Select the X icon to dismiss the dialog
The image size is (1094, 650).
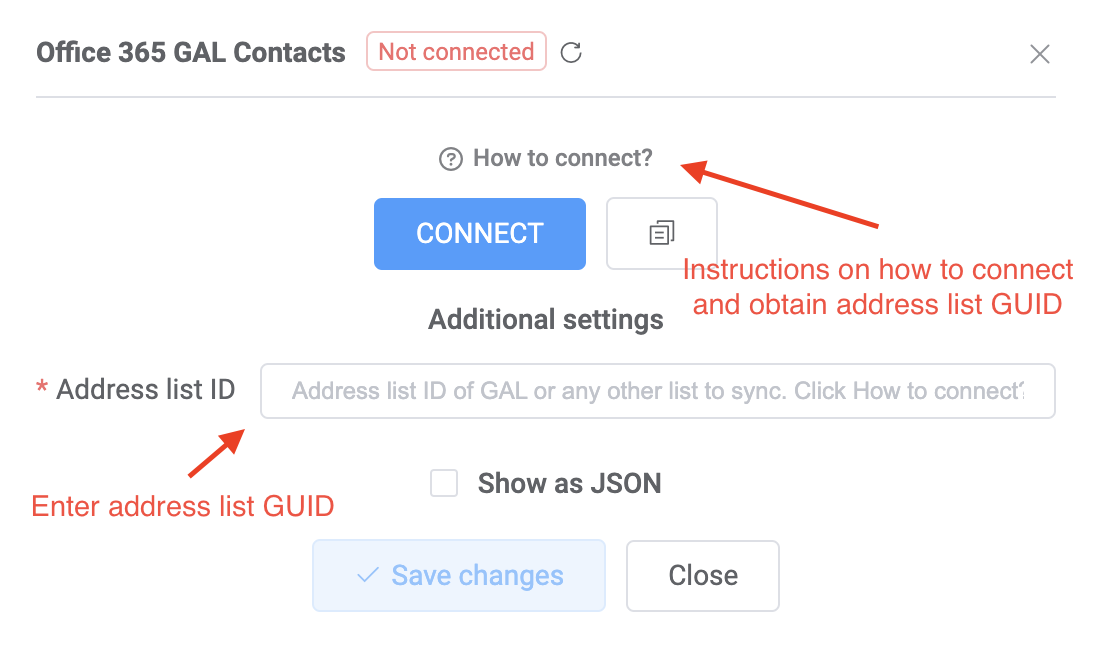(1040, 55)
